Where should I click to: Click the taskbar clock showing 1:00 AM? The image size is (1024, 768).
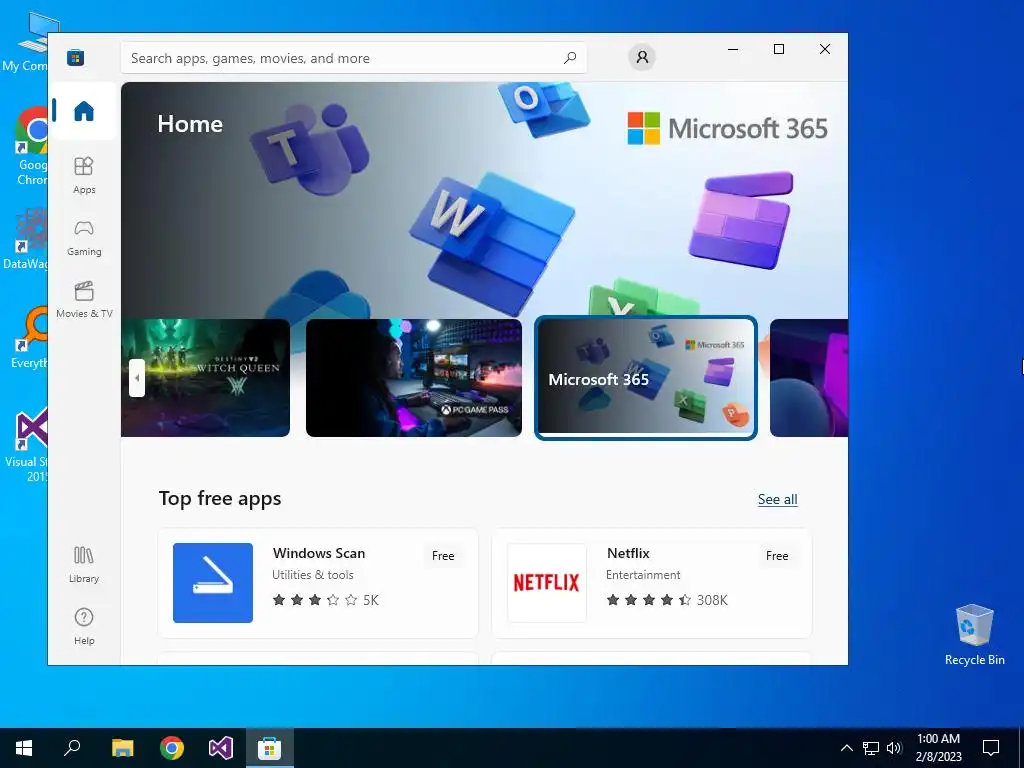[x=938, y=748]
